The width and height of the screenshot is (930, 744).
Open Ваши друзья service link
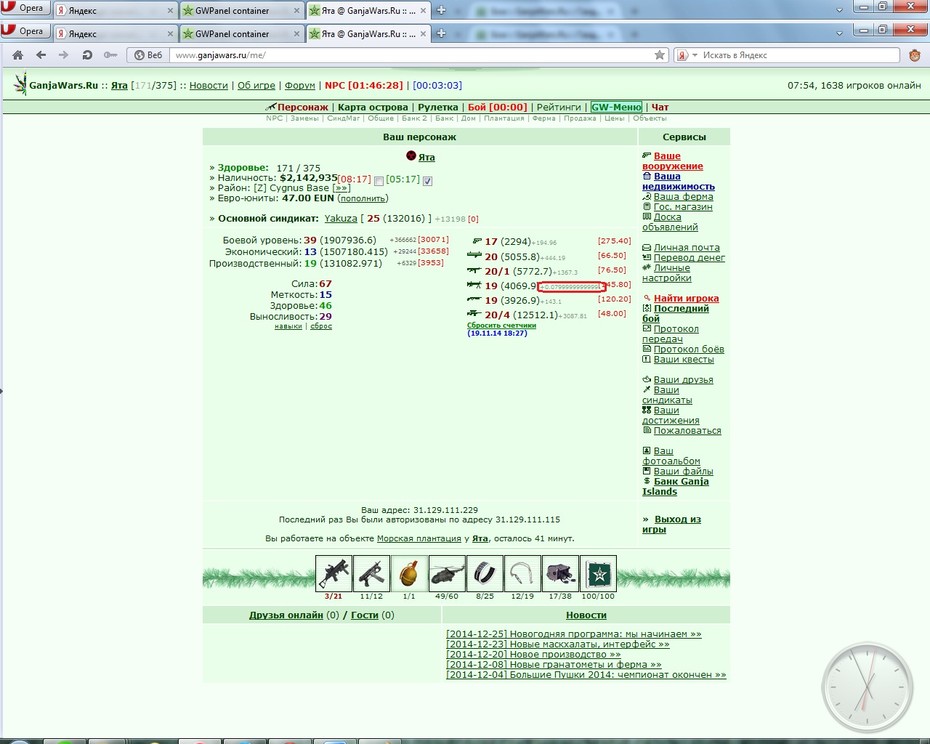[x=683, y=380]
